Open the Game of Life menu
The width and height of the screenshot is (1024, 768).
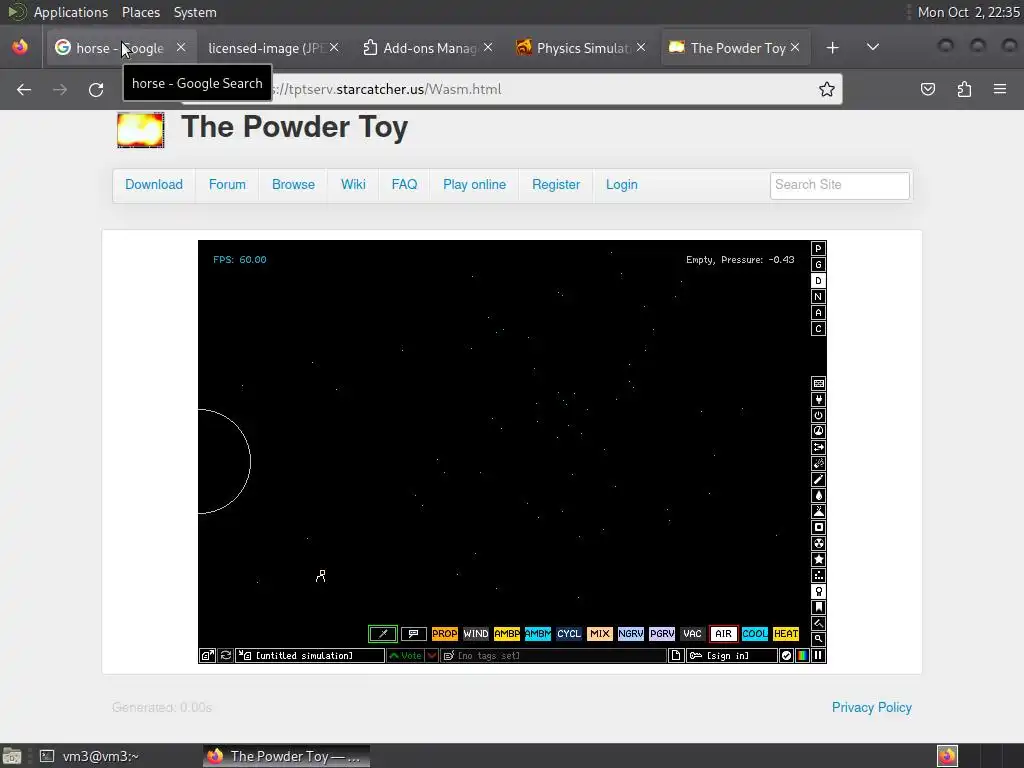818,575
